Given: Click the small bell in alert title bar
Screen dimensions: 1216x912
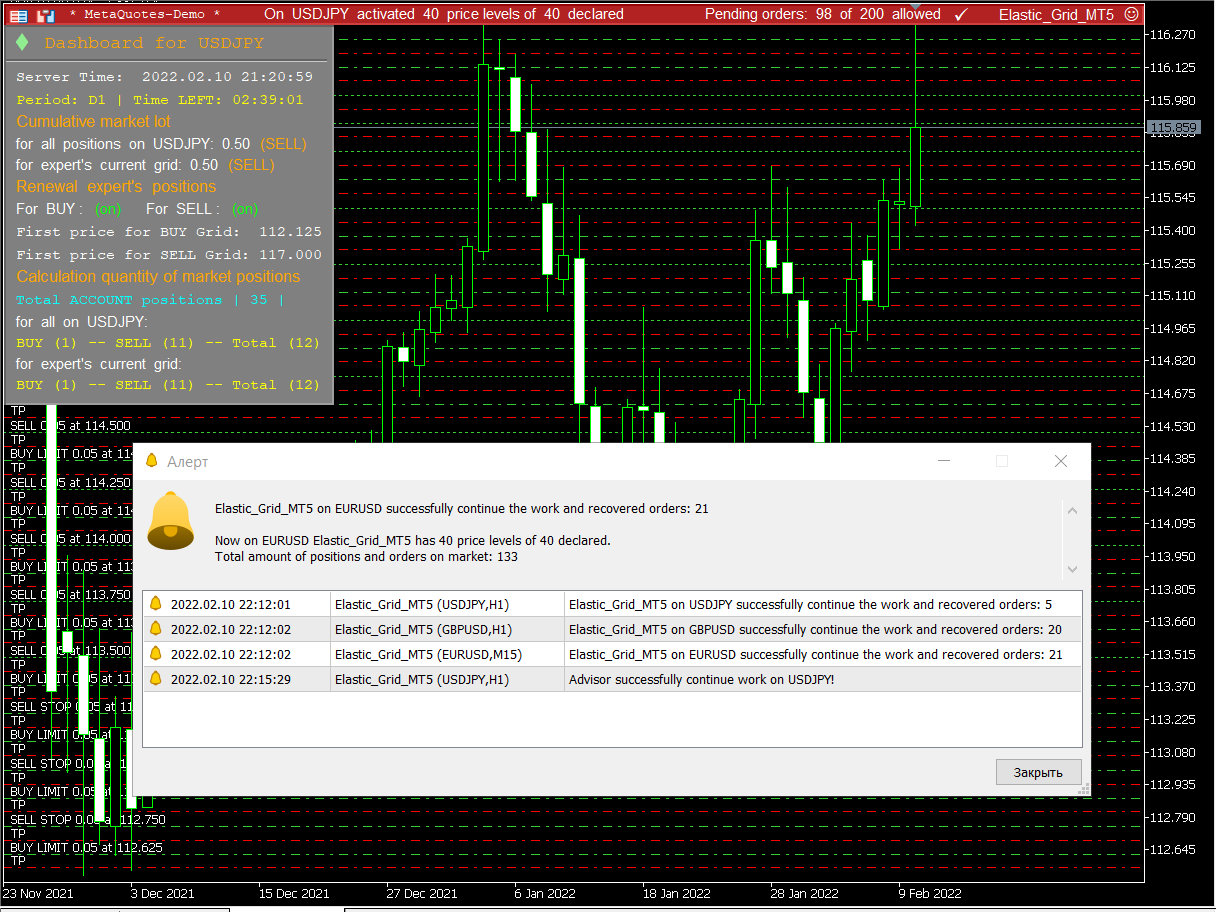Looking at the screenshot, I should pos(152,461).
